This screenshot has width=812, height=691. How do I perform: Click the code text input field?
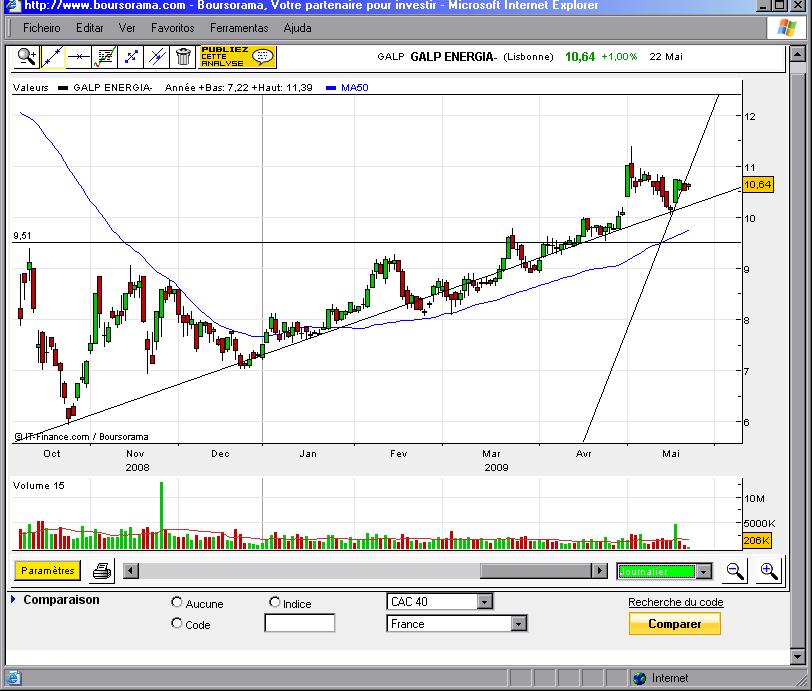[299, 623]
